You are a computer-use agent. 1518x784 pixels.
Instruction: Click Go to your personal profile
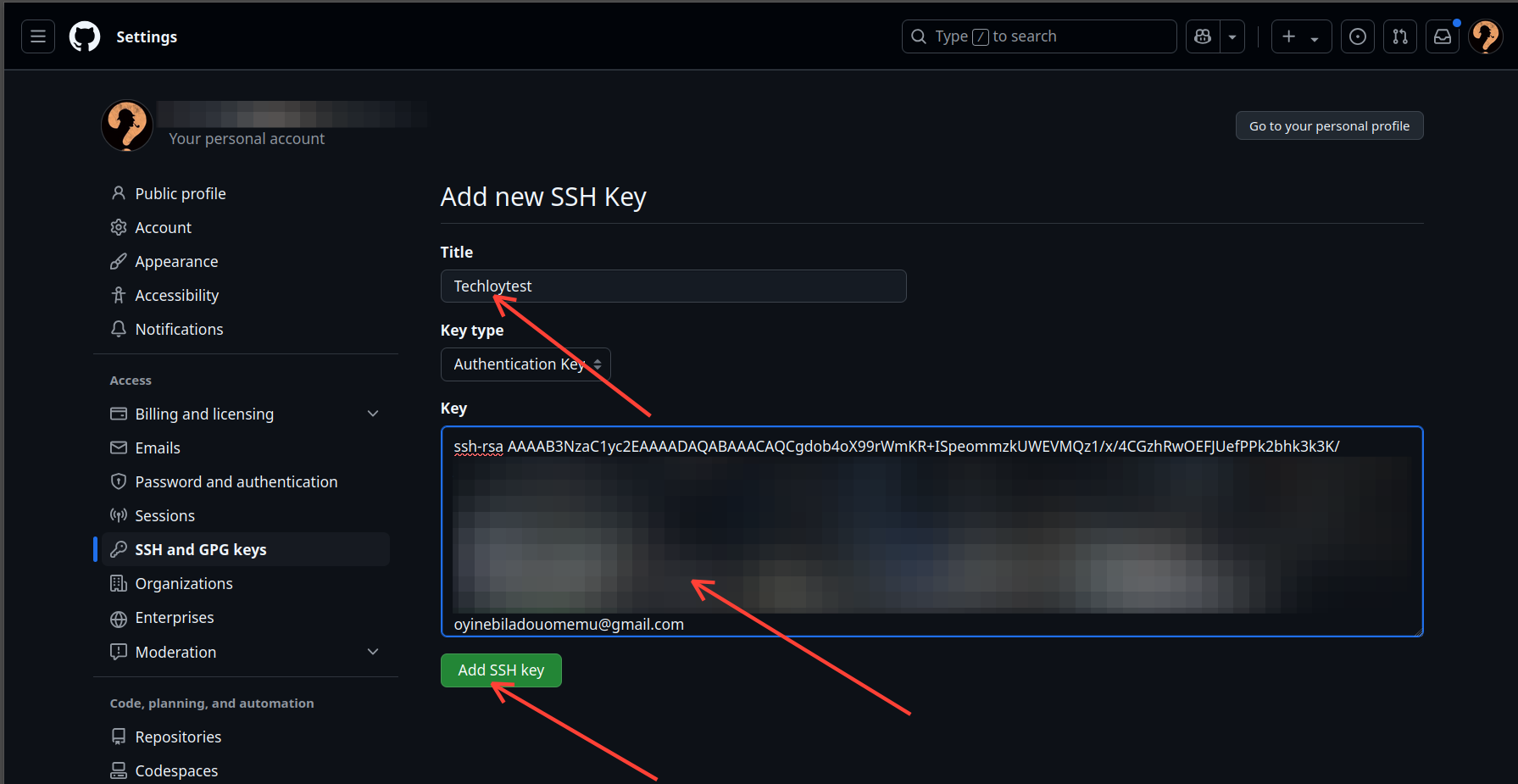[x=1329, y=125]
